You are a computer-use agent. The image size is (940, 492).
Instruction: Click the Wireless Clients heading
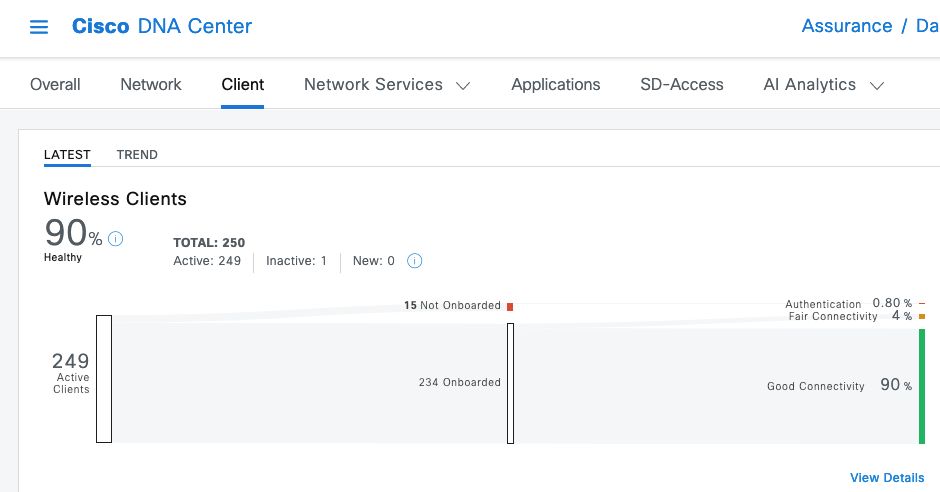tap(115, 199)
